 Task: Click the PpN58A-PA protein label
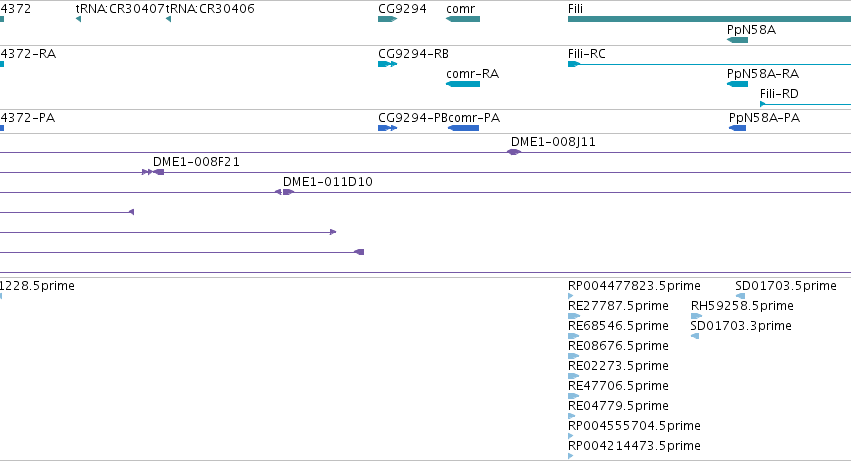(x=765, y=118)
